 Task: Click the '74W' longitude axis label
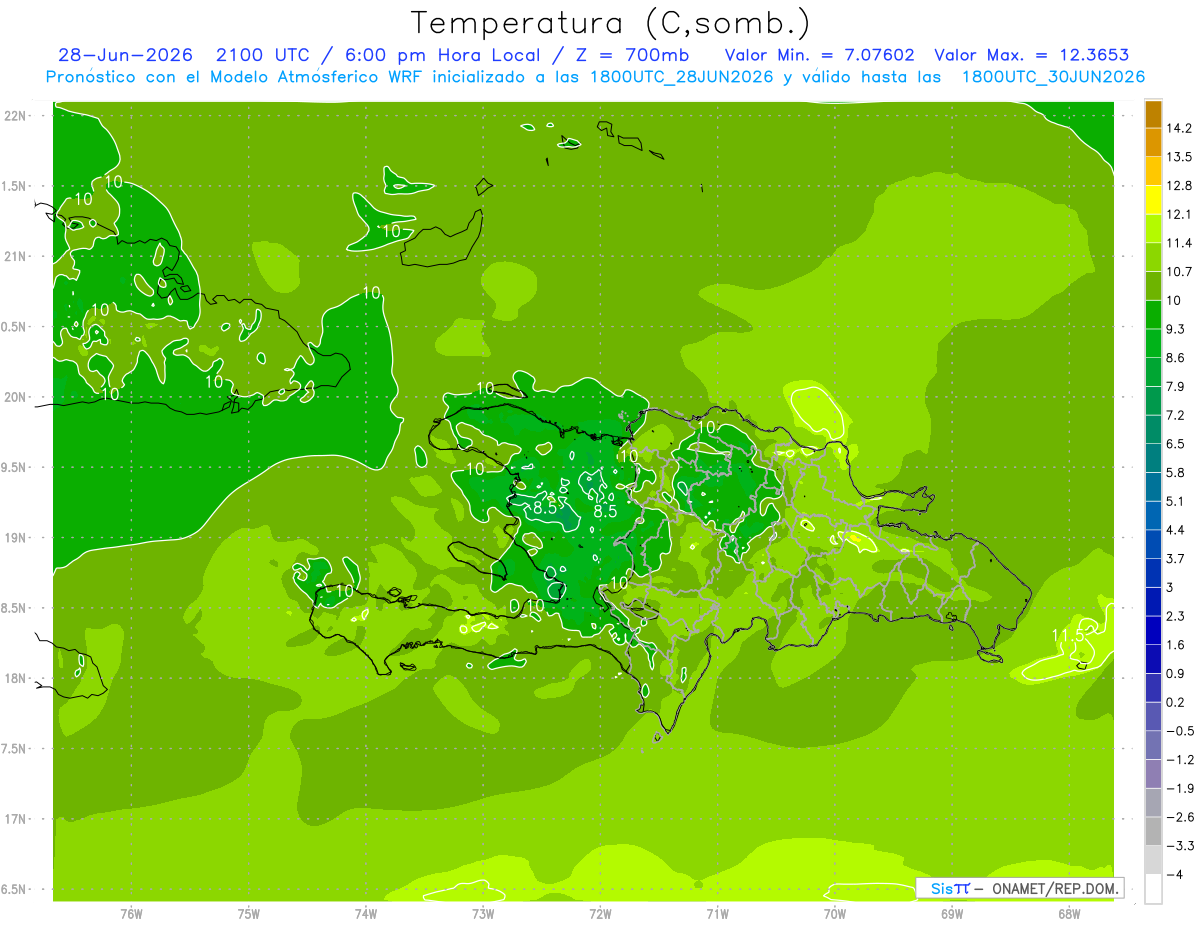tap(366, 913)
